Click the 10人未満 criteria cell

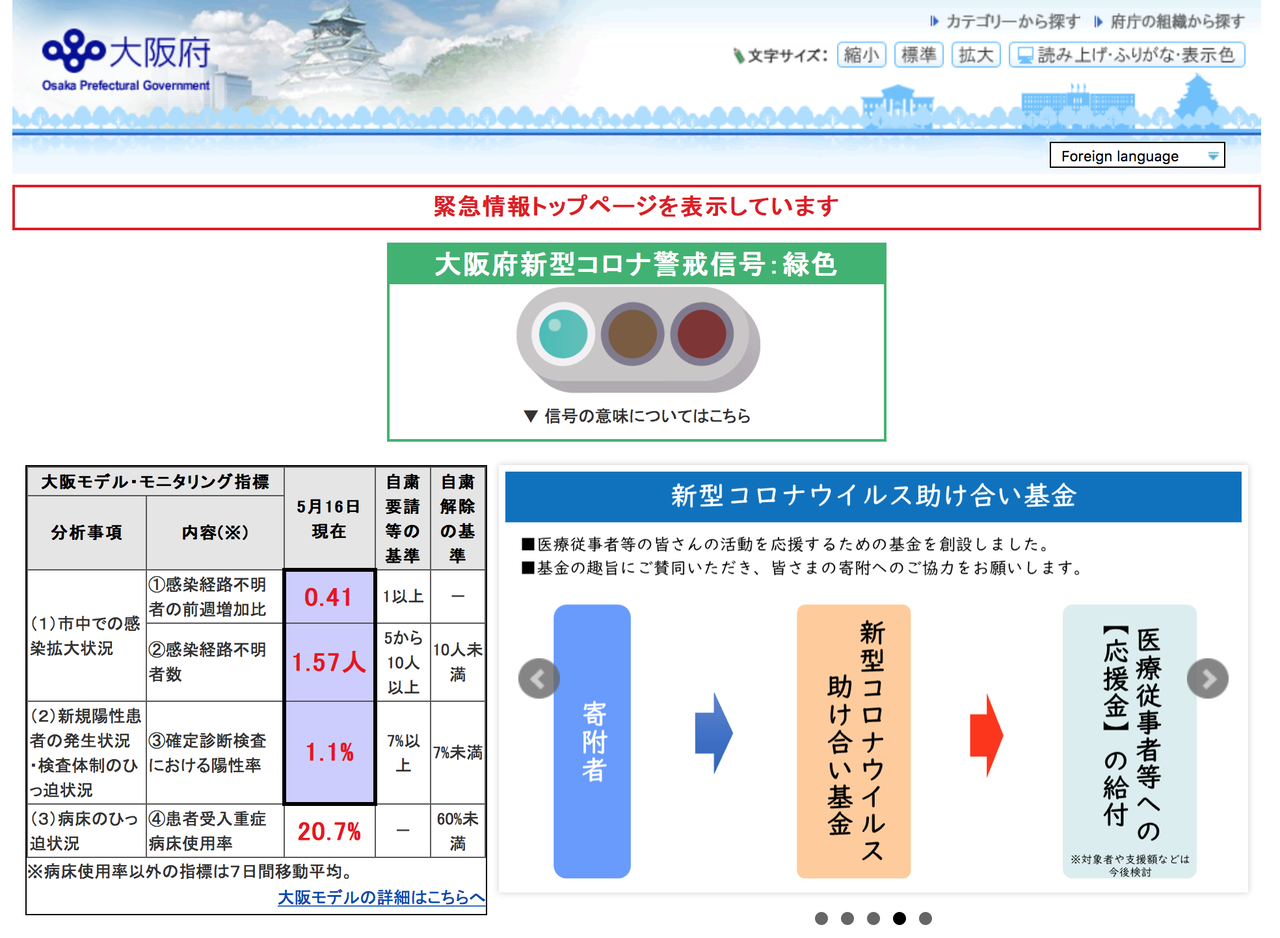458,662
